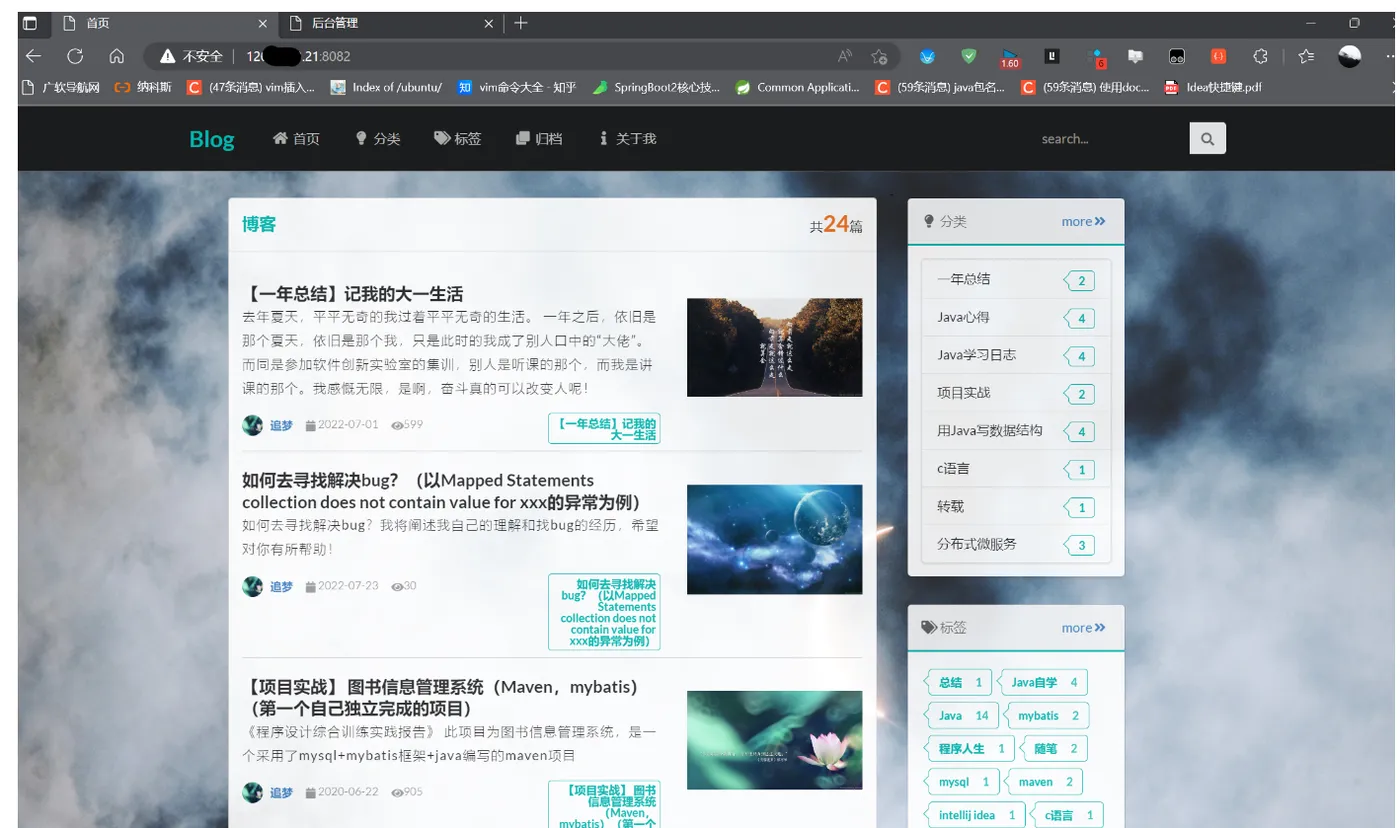Viewport: 1400px width, 828px height.
Task: Go back to the previous page
Action: click(x=33, y=56)
